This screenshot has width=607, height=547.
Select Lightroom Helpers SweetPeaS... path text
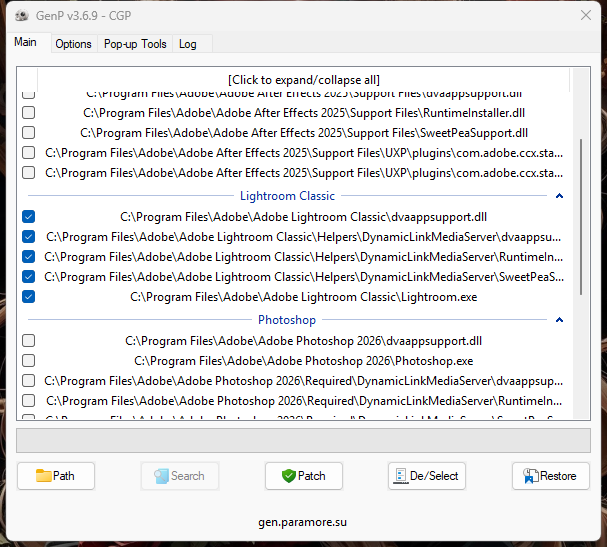pos(304,277)
